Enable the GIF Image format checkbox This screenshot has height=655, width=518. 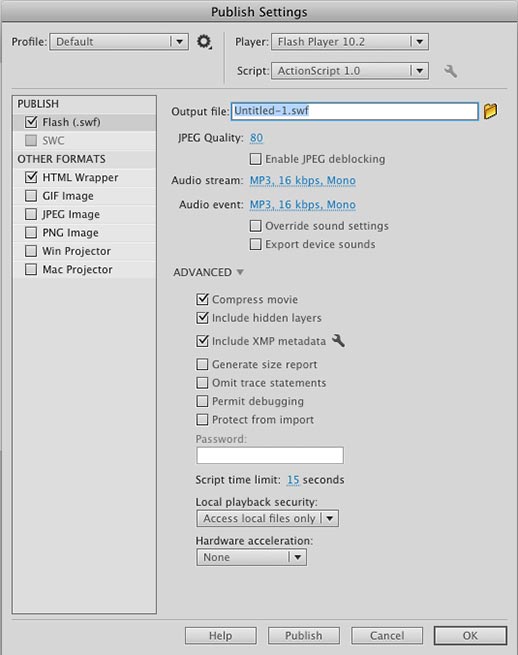coord(31,195)
